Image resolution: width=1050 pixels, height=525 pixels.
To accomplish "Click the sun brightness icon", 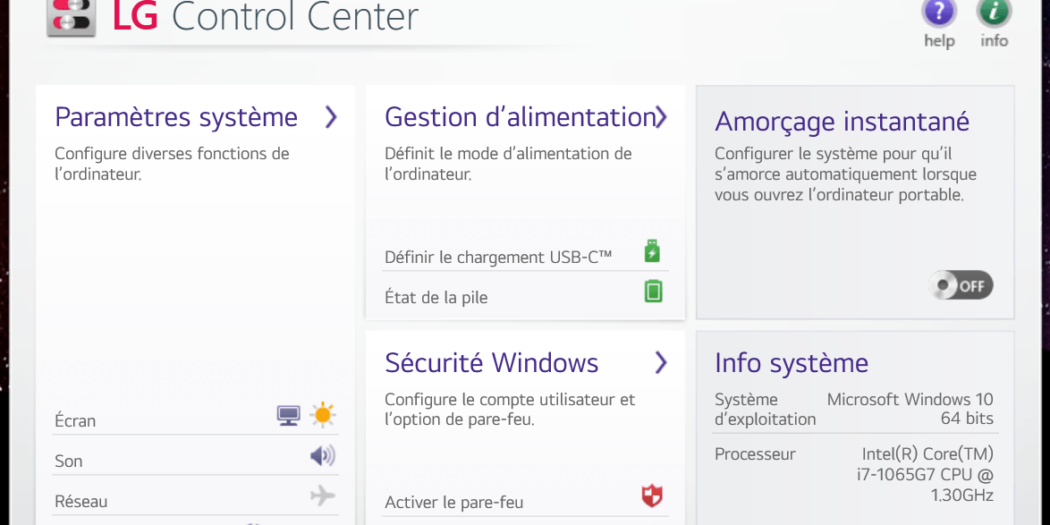I will [322, 415].
